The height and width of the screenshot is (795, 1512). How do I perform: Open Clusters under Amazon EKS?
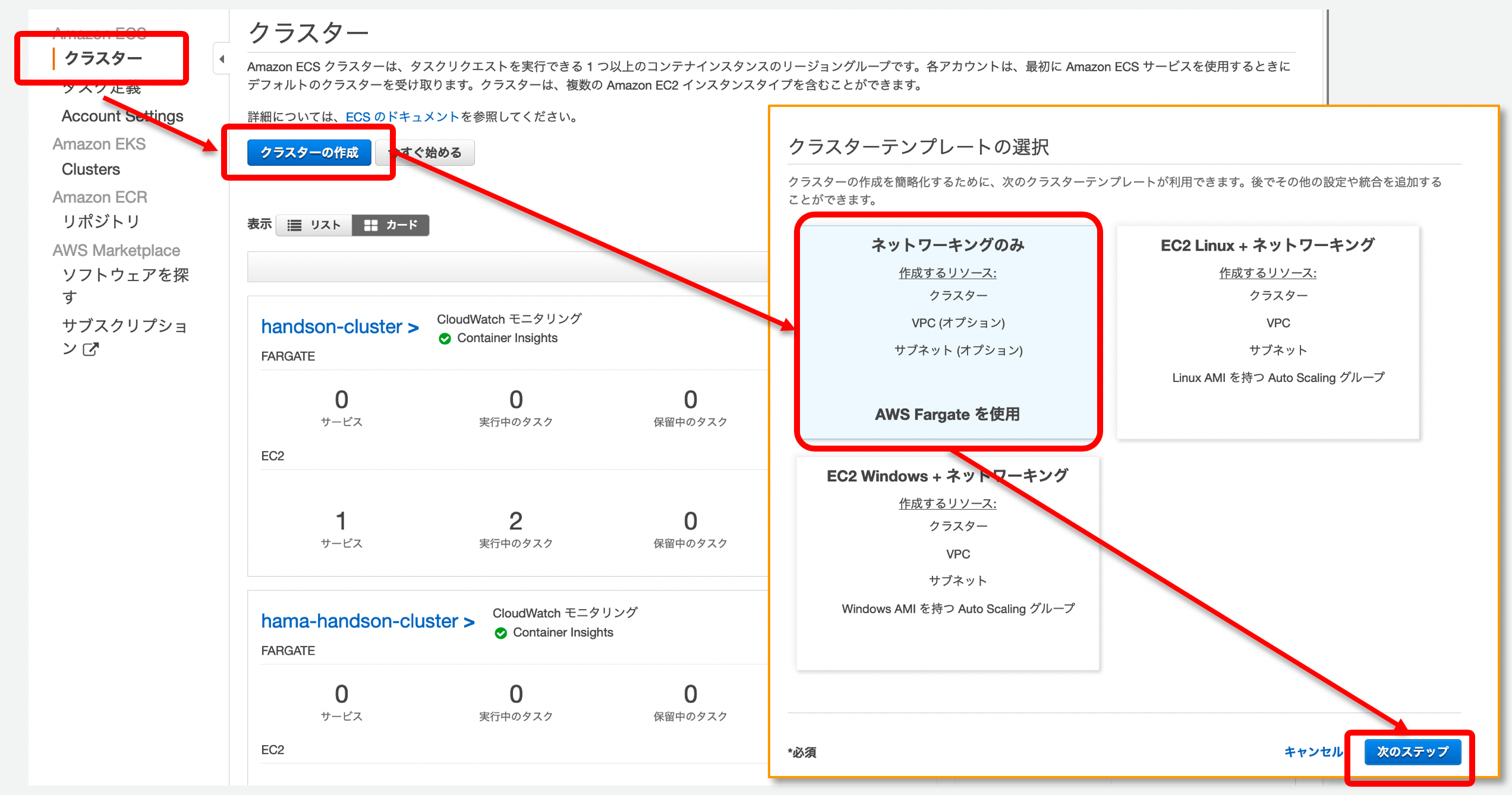click(x=91, y=169)
